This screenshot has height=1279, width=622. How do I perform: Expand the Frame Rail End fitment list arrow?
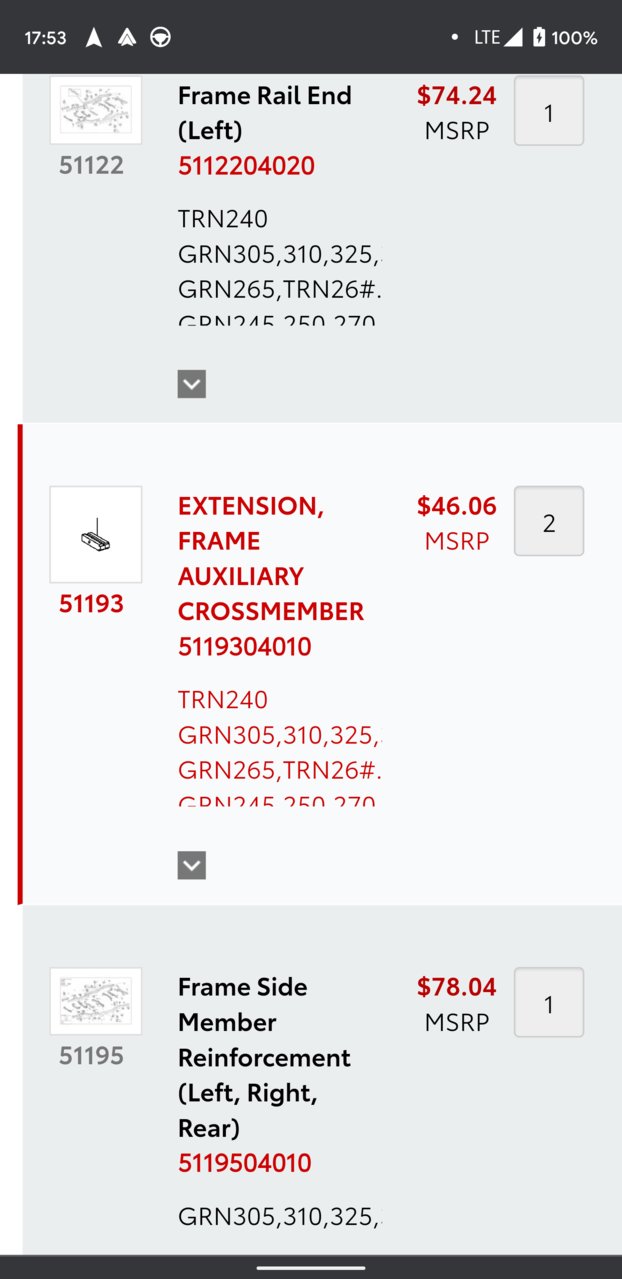coord(192,384)
